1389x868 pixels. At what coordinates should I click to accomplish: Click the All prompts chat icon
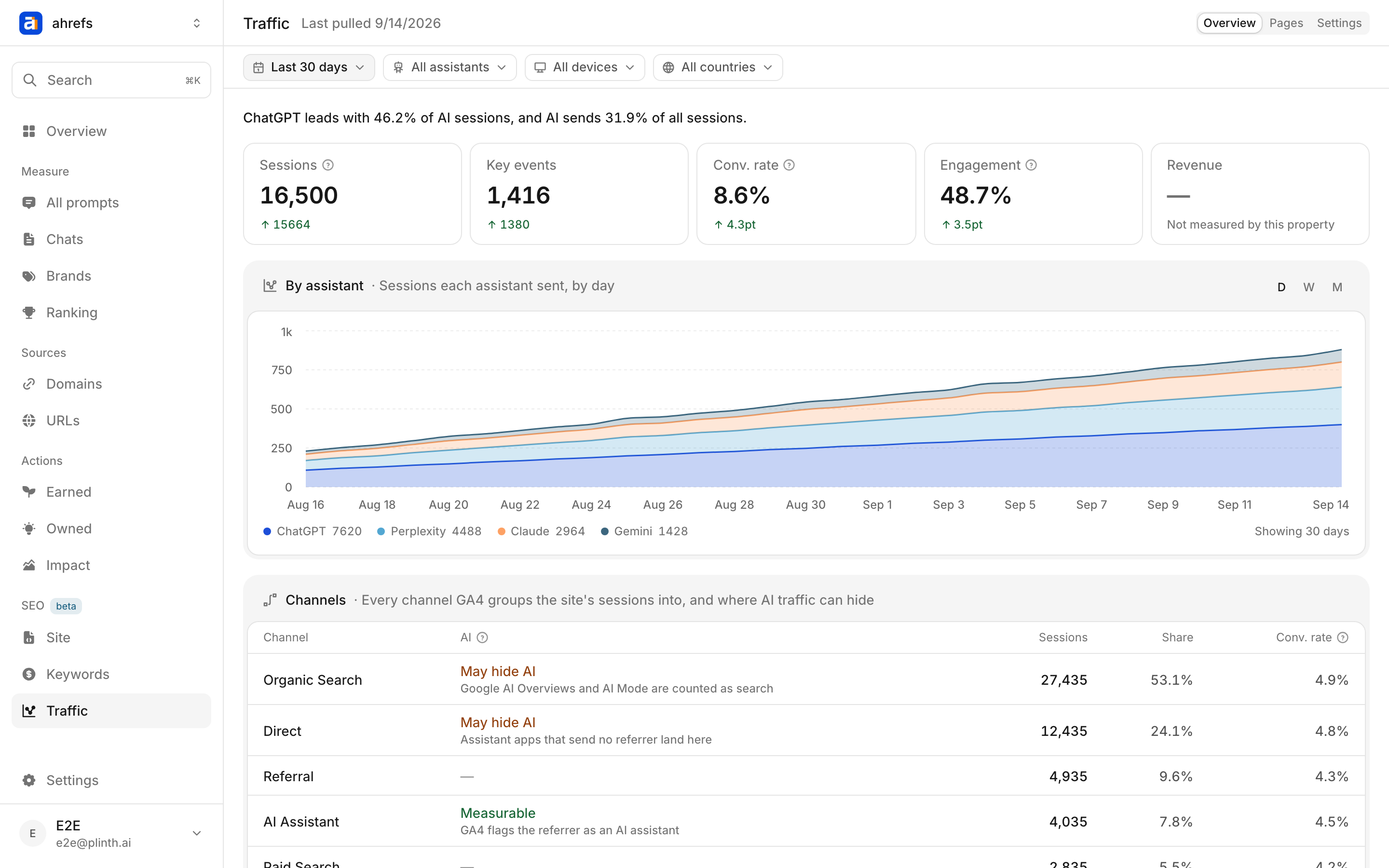(29, 203)
